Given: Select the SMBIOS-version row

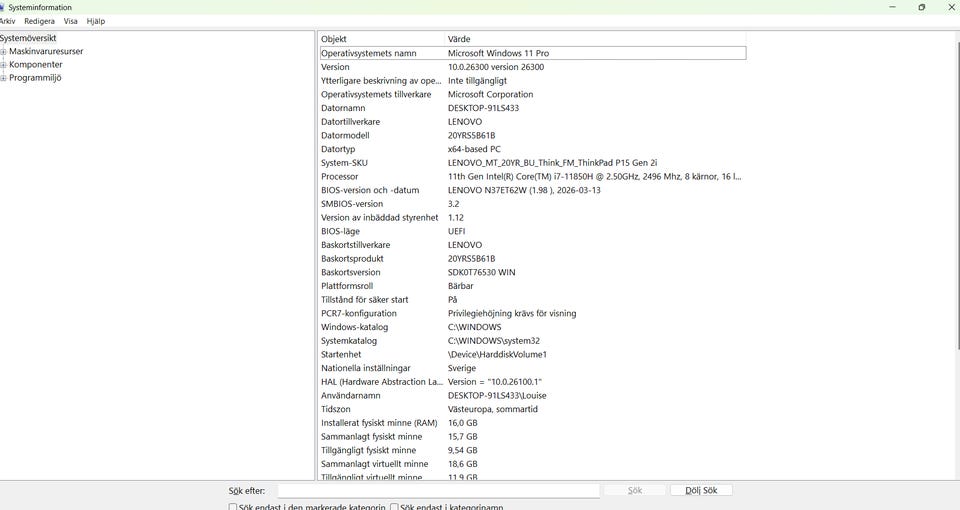Looking at the screenshot, I should coord(533,204).
